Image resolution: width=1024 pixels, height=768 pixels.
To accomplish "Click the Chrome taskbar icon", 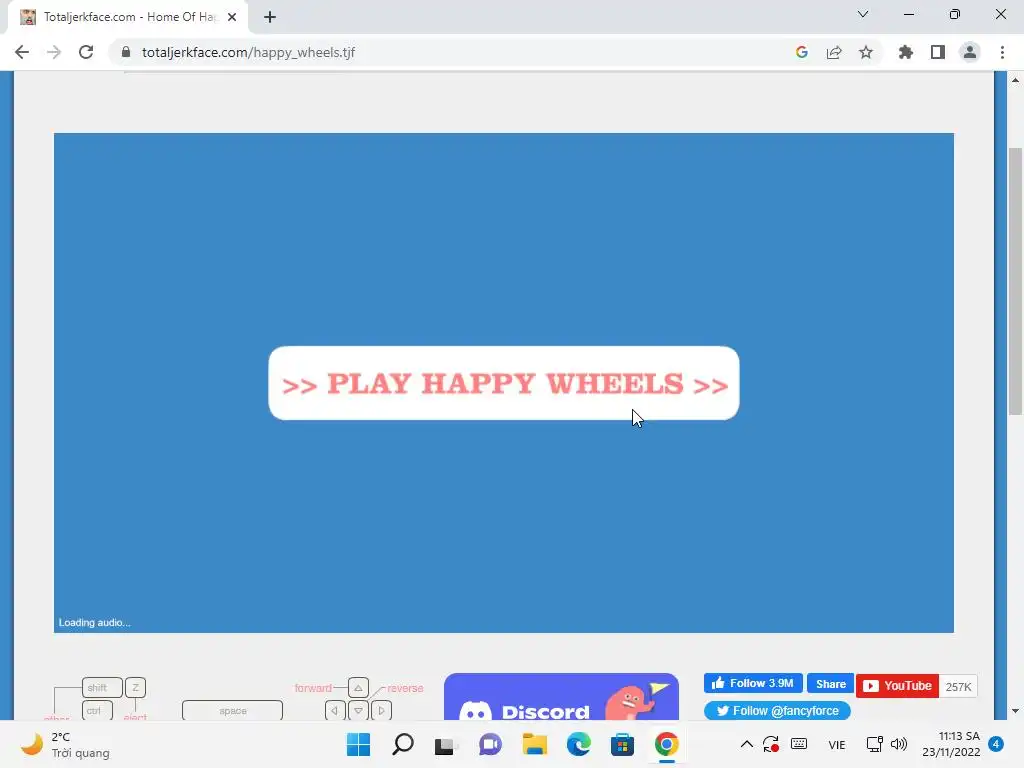I will [666, 744].
